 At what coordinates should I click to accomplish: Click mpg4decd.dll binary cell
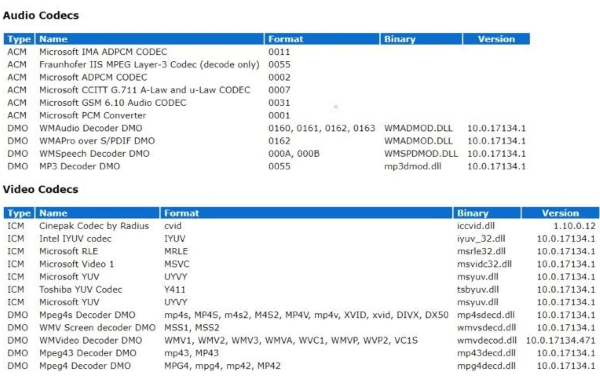pos(486,366)
